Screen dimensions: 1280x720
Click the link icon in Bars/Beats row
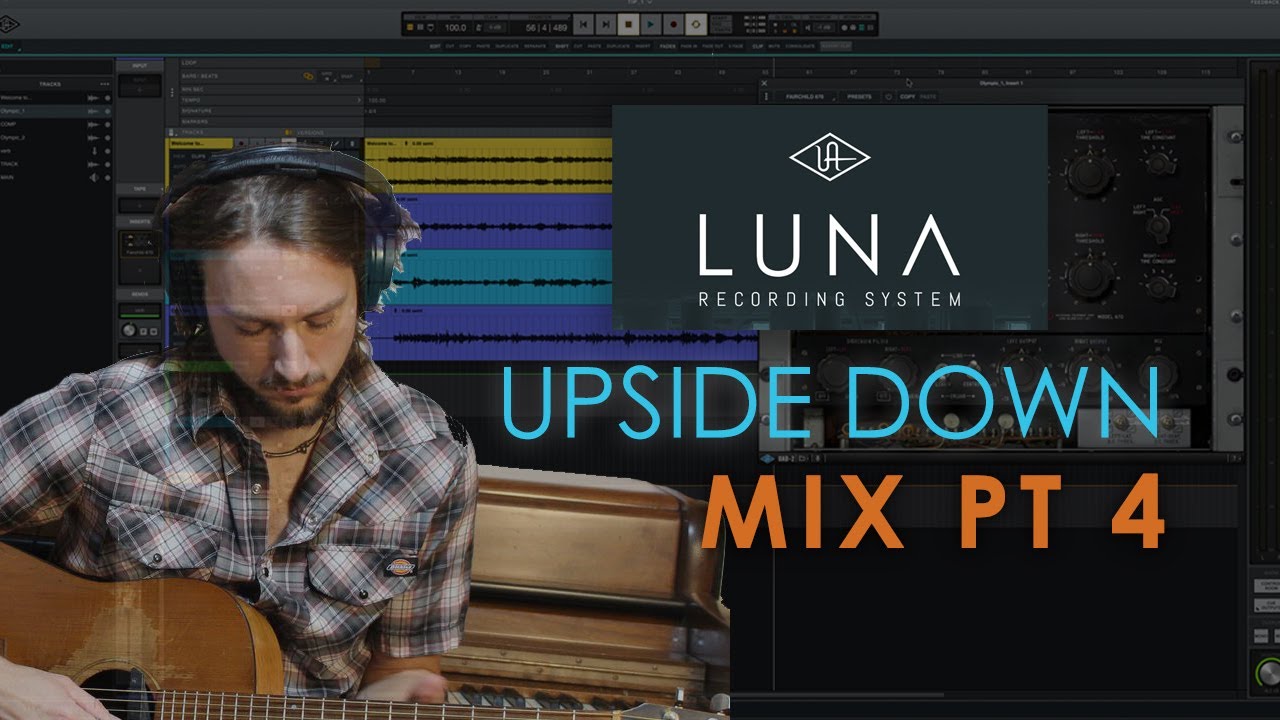[x=309, y=76]
